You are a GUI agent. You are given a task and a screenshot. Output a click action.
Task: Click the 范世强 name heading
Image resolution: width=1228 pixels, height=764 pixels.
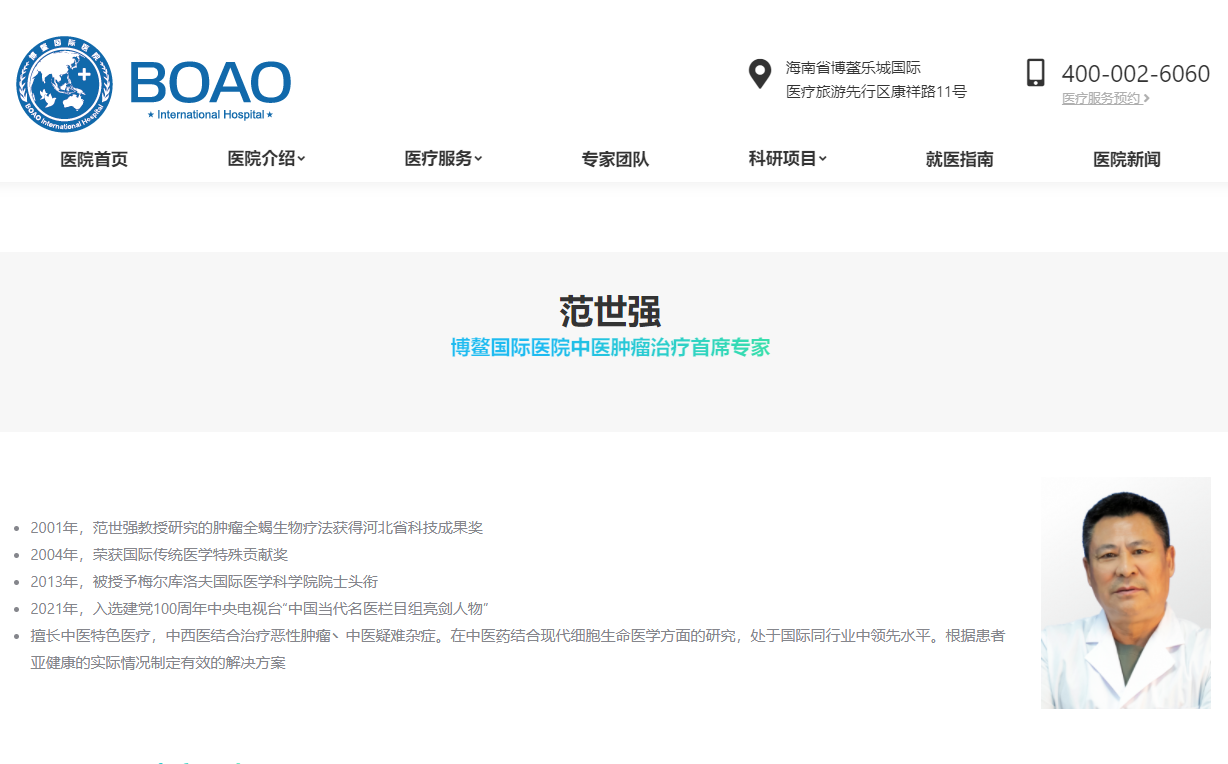point(610,311)
